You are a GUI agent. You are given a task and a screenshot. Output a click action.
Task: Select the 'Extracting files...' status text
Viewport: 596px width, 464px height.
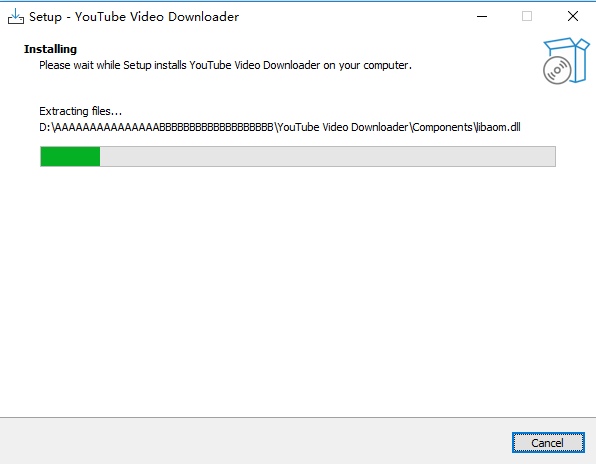[x=81, y=111]
